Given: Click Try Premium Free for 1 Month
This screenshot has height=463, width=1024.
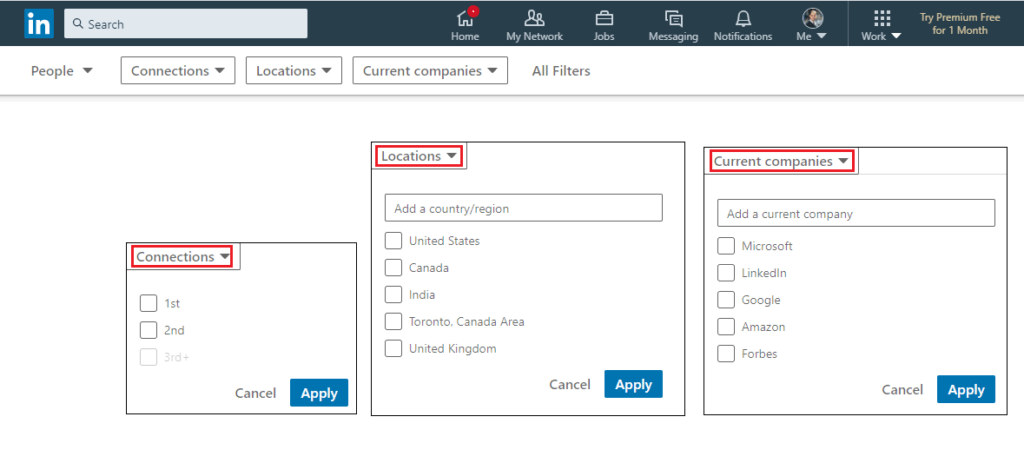Looking at the screenshot, I should point(959,24).
